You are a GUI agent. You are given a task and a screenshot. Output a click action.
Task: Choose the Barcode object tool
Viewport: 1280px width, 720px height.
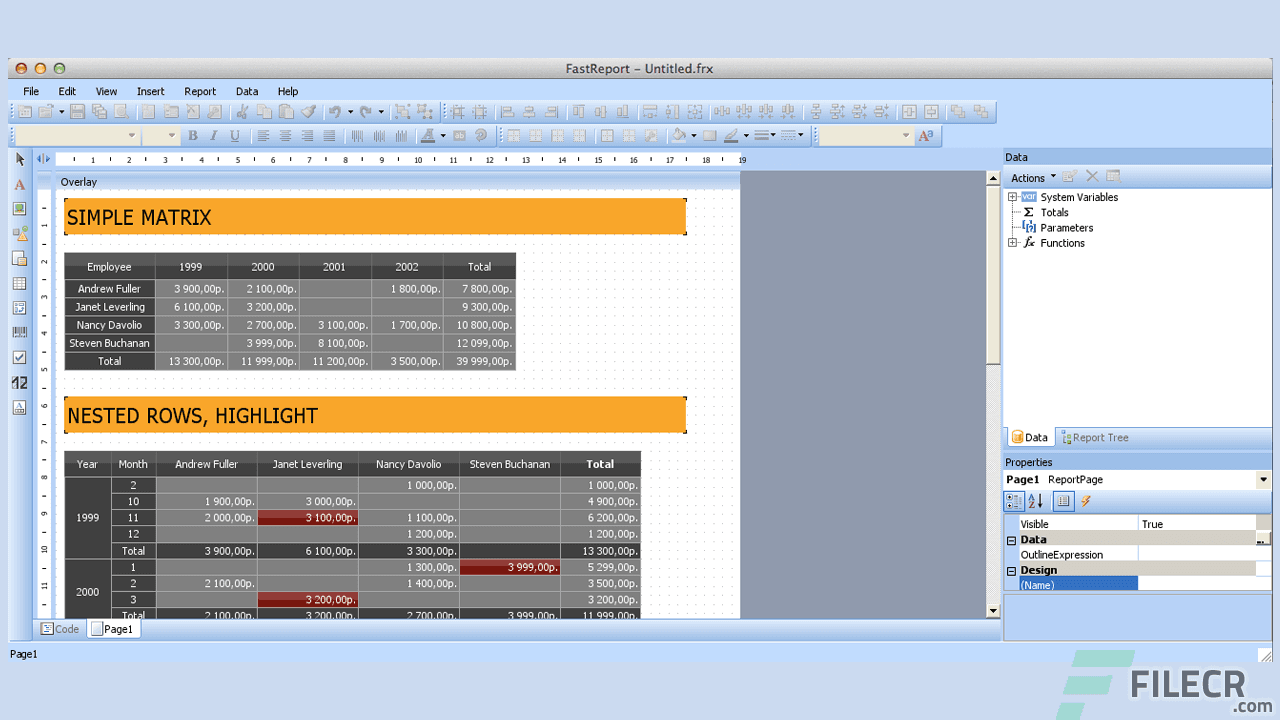click(20, 333)
